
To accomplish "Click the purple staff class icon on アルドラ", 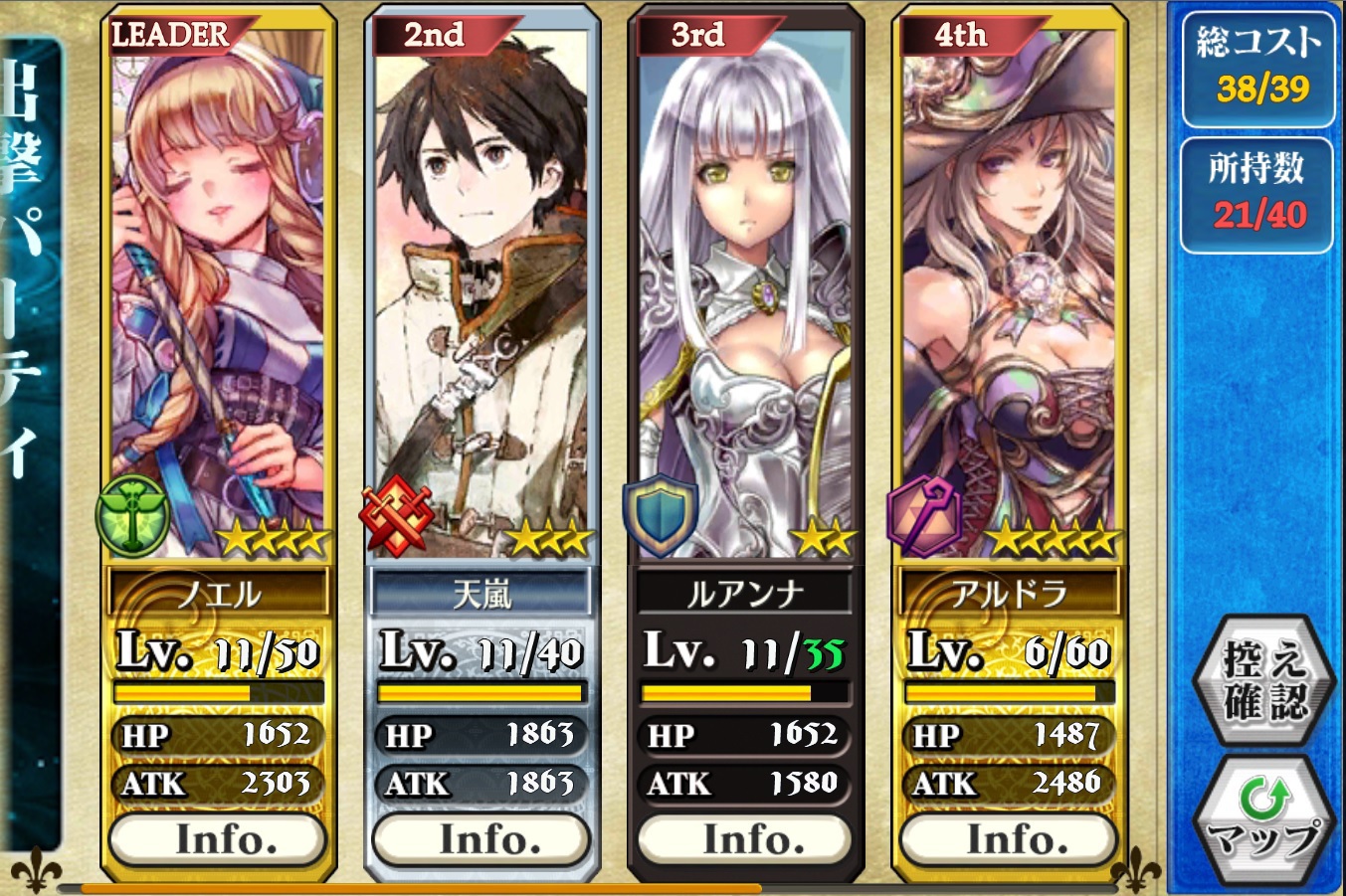I will tap(925, 515).
